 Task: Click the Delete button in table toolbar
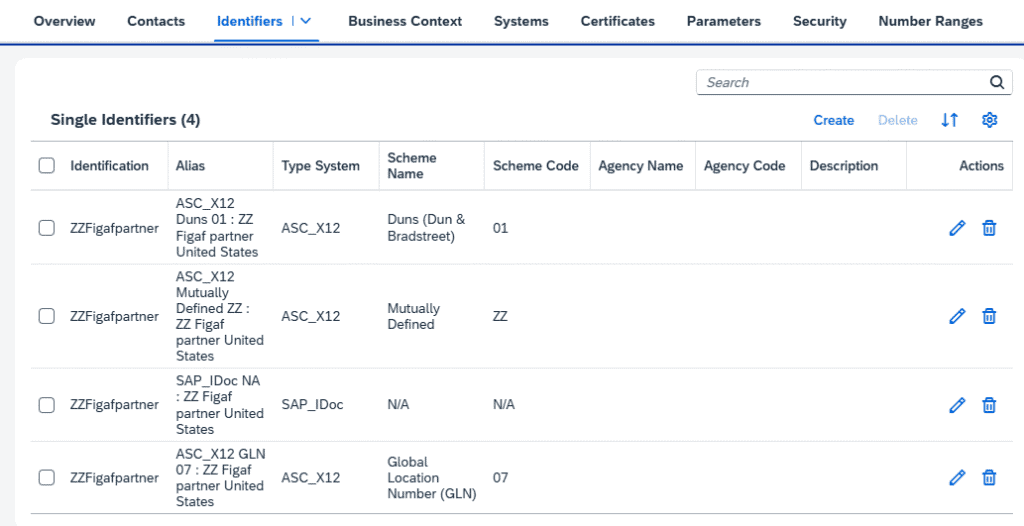click(x=897, y=120)
